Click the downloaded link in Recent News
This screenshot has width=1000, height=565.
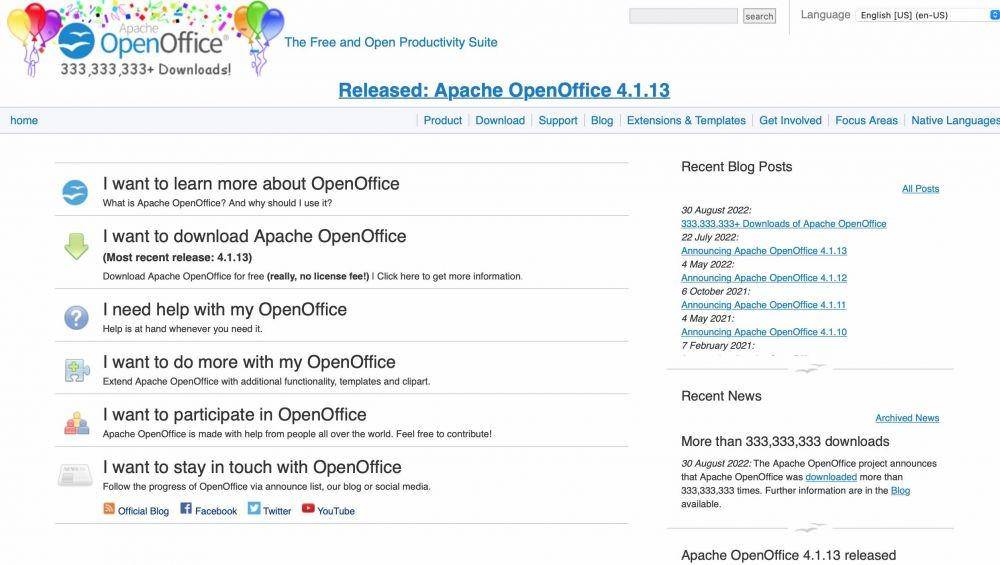point(831,477)
